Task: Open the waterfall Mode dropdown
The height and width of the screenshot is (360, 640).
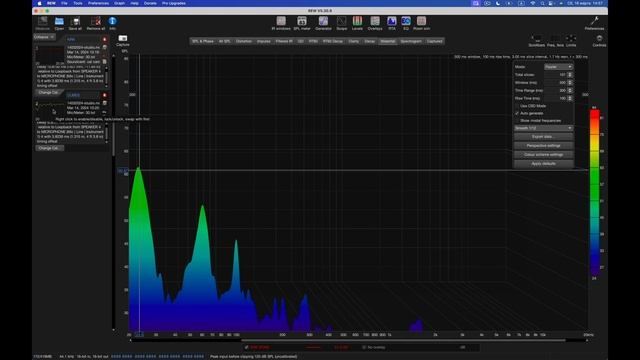Action: 558,67
